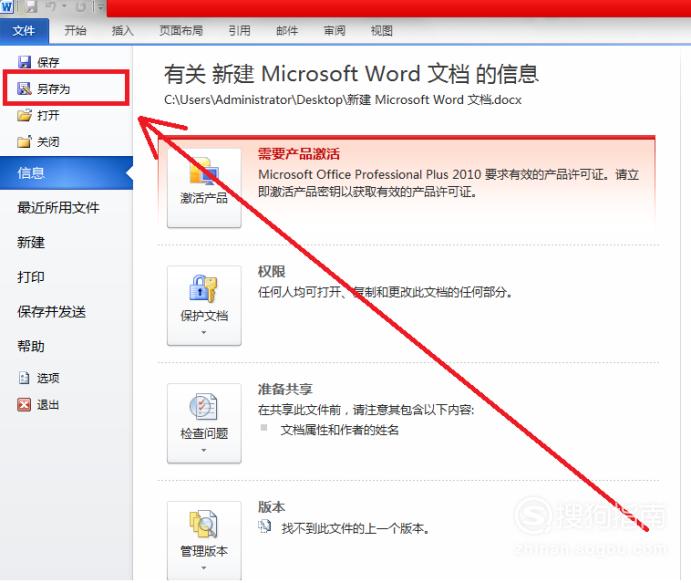Click the document icon beside 找不到此文件的上一个版本
The image size is (691, 583).
(x=265, y=526)
